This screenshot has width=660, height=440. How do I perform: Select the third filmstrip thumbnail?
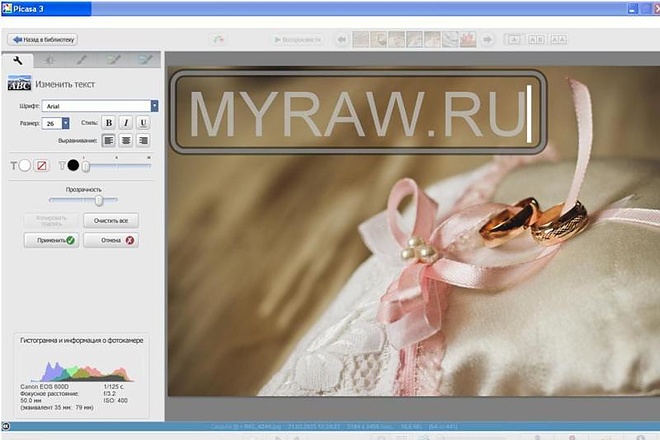[x=397, y=40]
